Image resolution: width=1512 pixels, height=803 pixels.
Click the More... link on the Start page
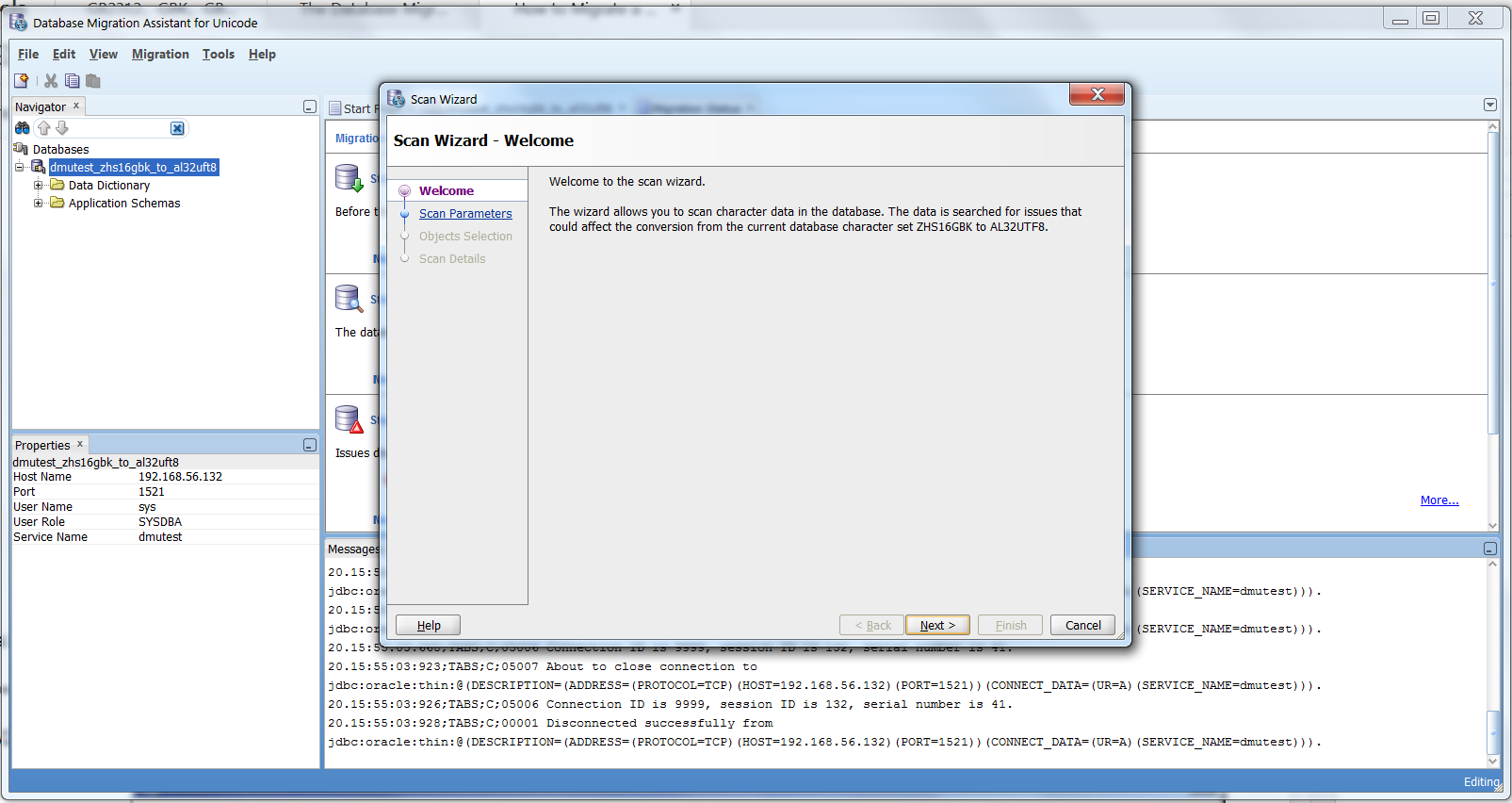(x=1439, y=500)
